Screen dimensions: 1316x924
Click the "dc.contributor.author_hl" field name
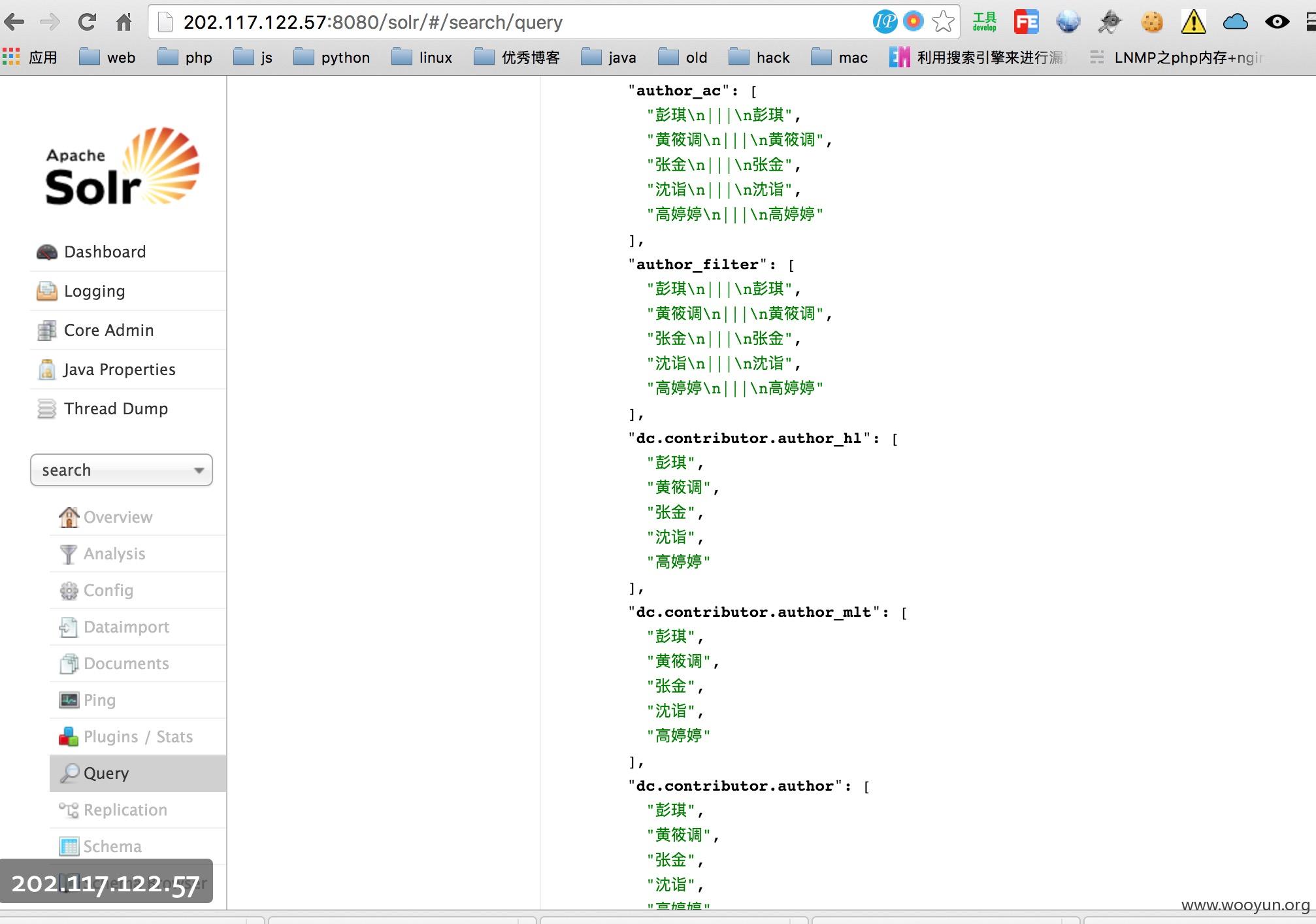tap(749, 438)
